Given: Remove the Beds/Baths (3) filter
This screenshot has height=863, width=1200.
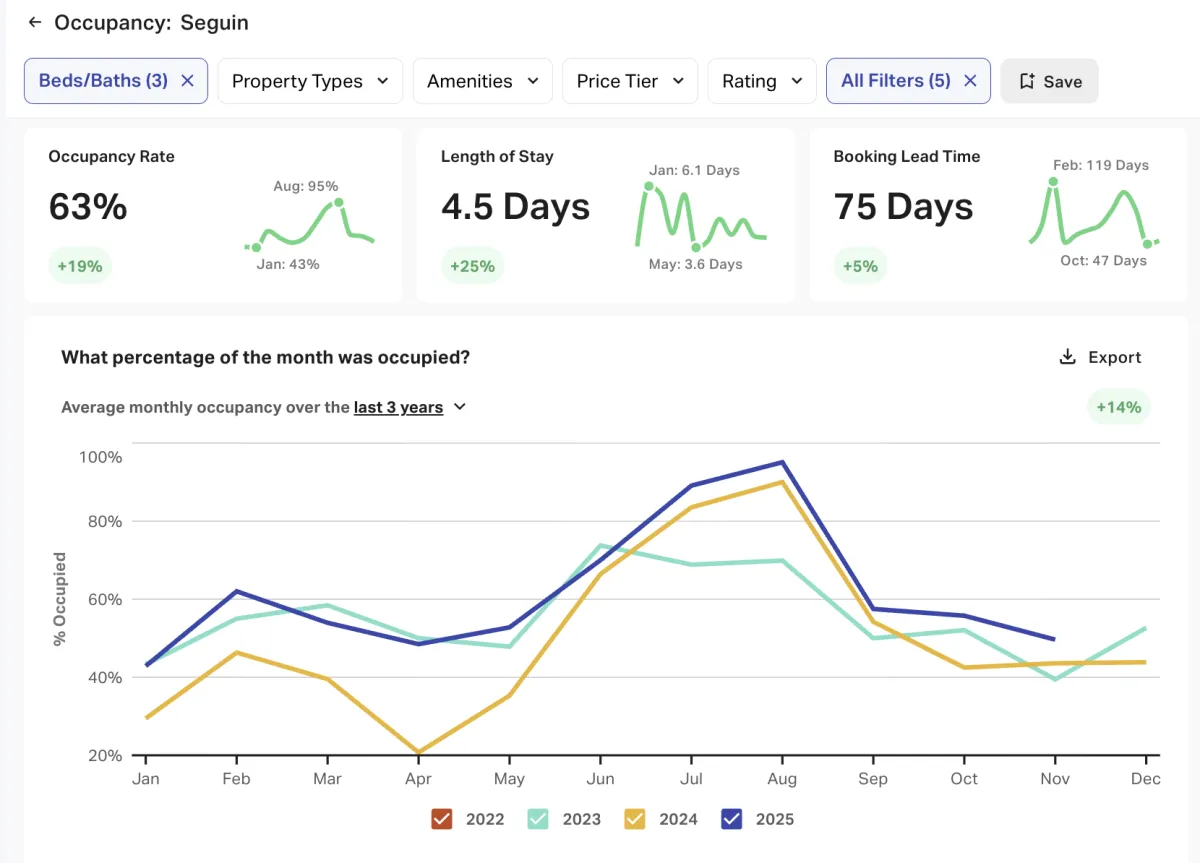Looking at the screenshot, I should (187, 81).
